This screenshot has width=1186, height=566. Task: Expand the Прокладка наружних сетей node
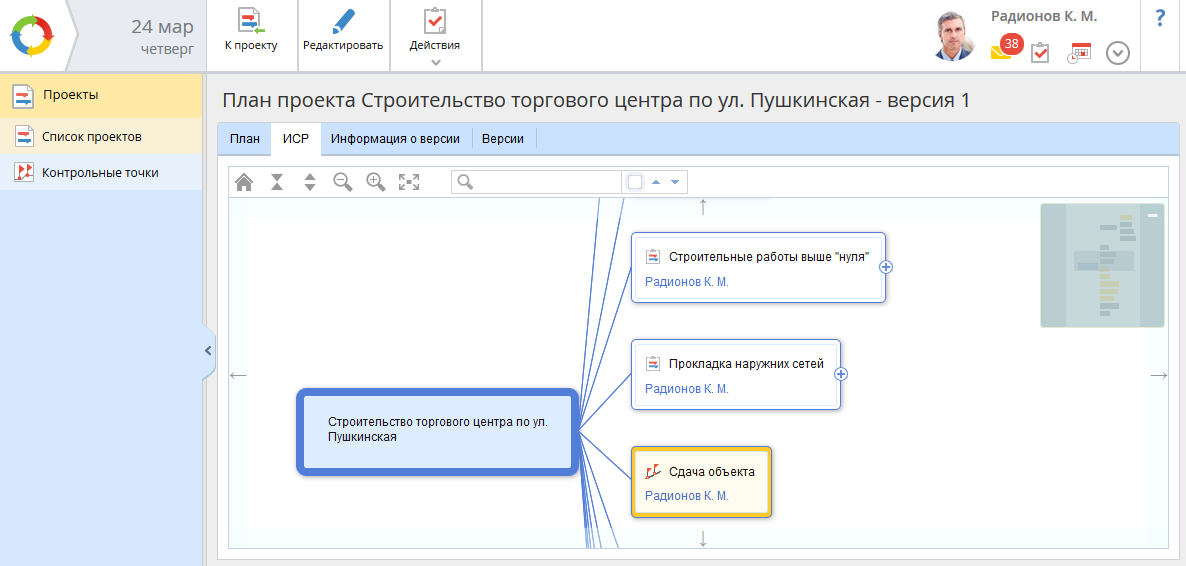(841, 374)
